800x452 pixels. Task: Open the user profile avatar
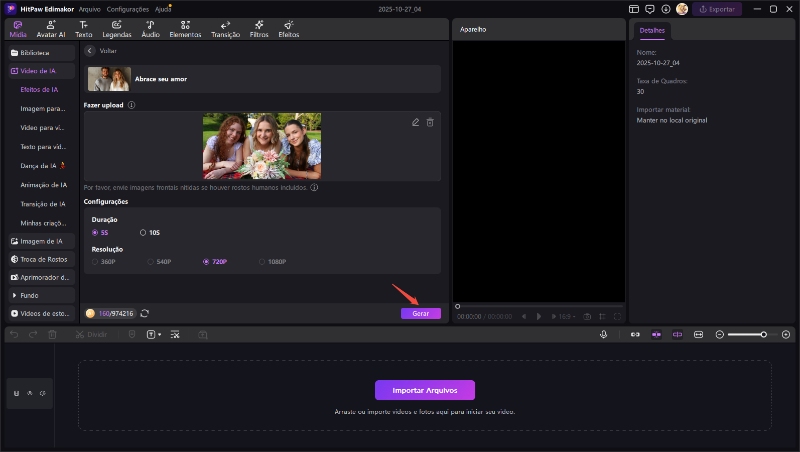click(682, 9)
